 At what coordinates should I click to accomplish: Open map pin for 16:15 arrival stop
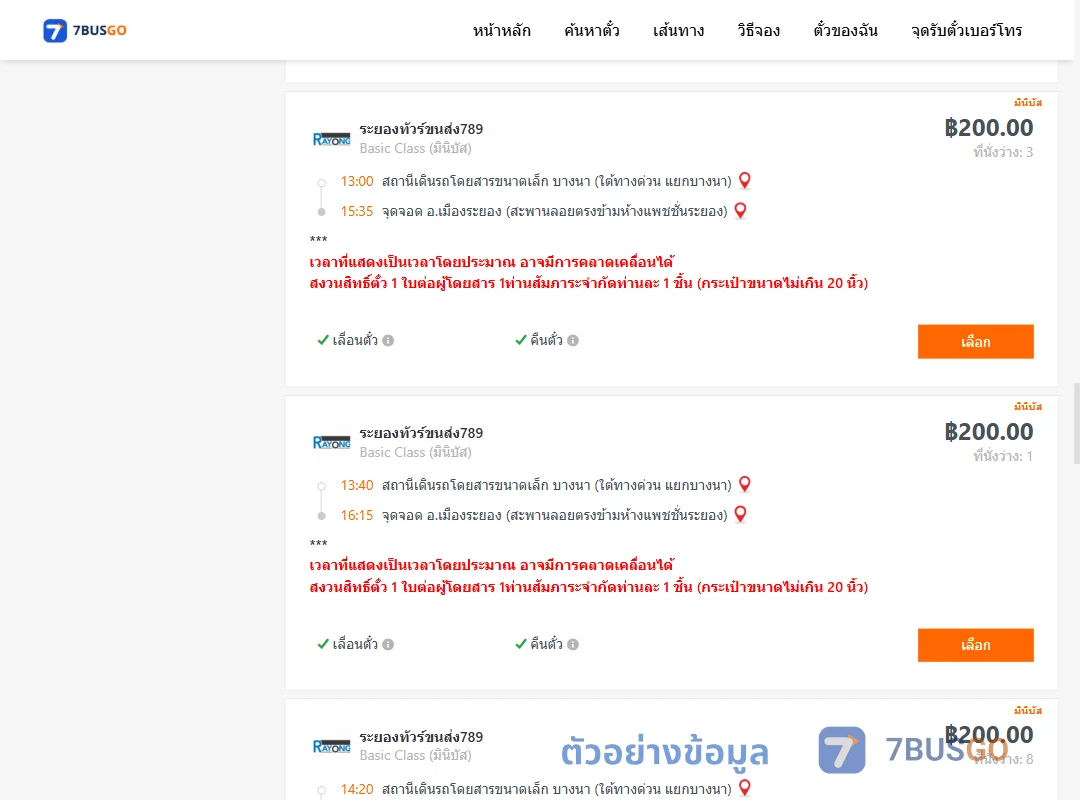(x=740, y=514)
